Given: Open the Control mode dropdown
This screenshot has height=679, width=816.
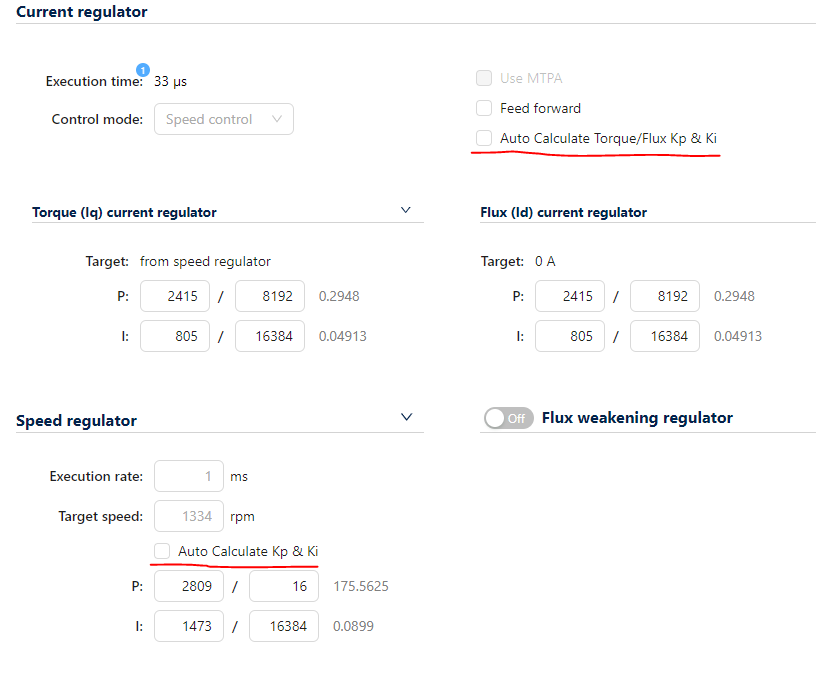Looking at the screenshot, I should pos(223,119).
